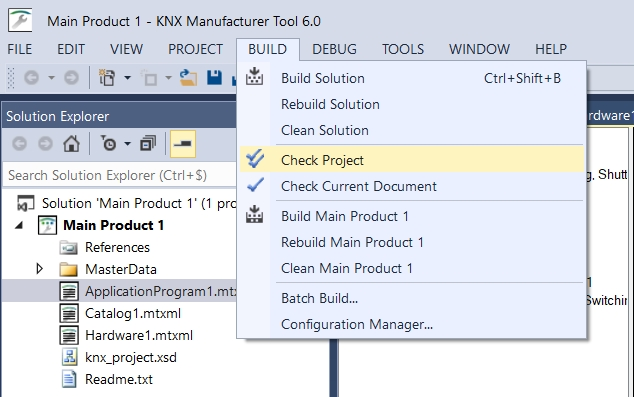Image resolution: width=634 pixels, height=397 pixels.
Task: Open Batch Build... dialog
Action: pyautogui.click(x=412, y=298)
